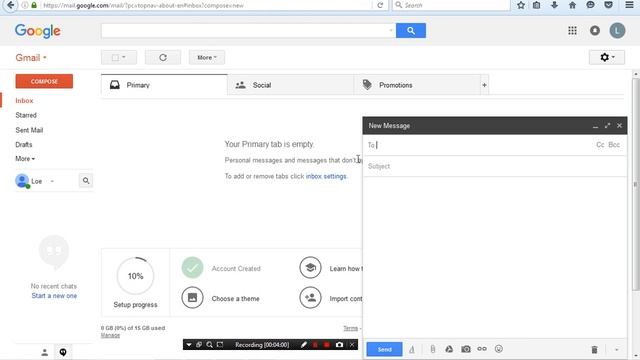Insert emoticon in the new message
The width and height of the screenshot is (640, 360).
point(499,349)
